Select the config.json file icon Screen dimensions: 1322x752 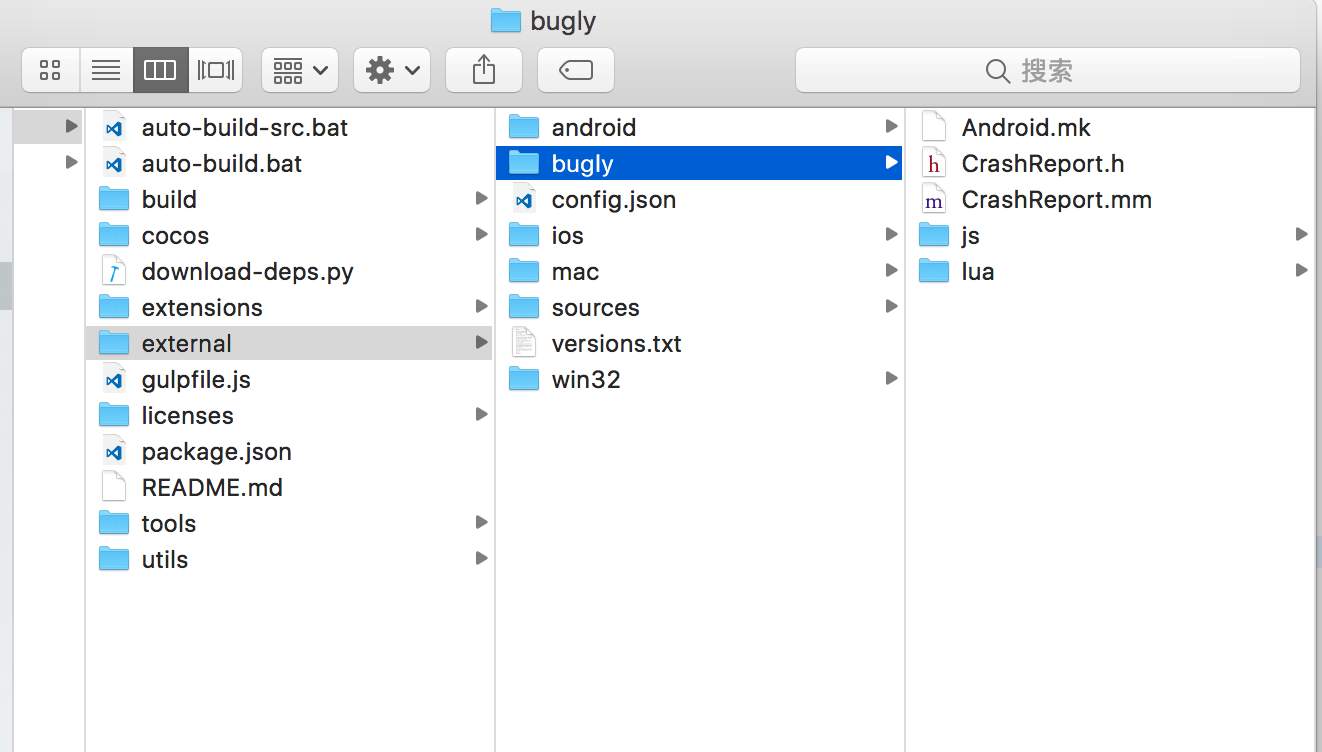[x=524, y=200]
